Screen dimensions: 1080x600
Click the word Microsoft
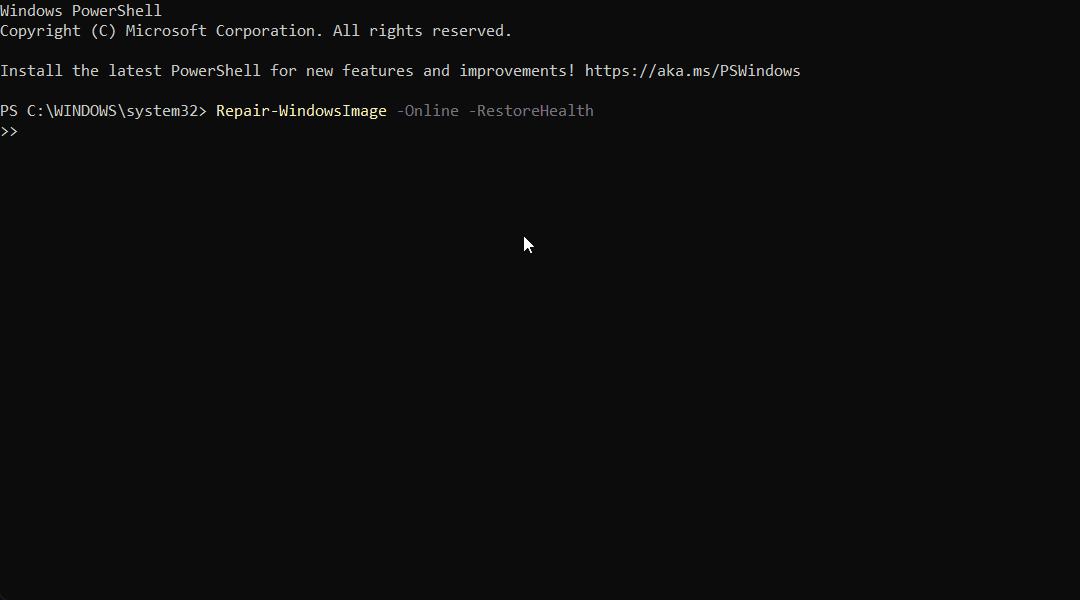coord(166,31)
